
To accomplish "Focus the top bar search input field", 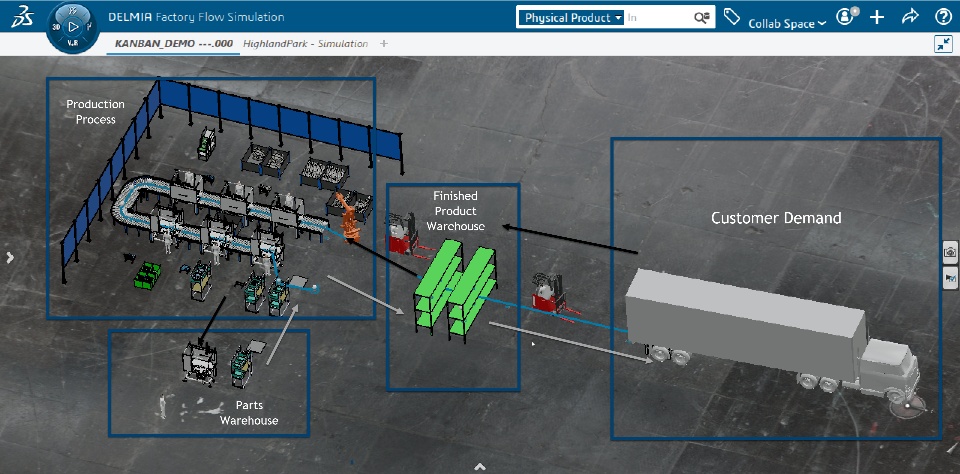I will pos(658,18).
